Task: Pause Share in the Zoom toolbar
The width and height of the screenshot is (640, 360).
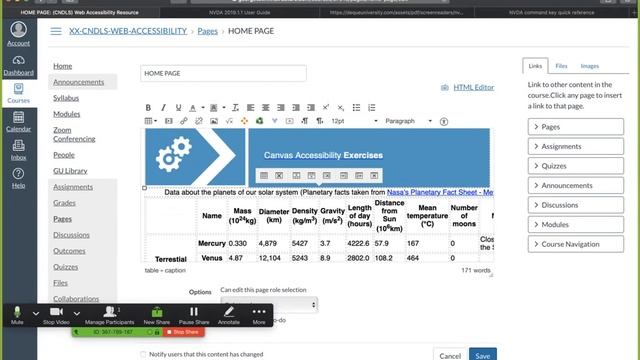Action: [x=194, y=316]
